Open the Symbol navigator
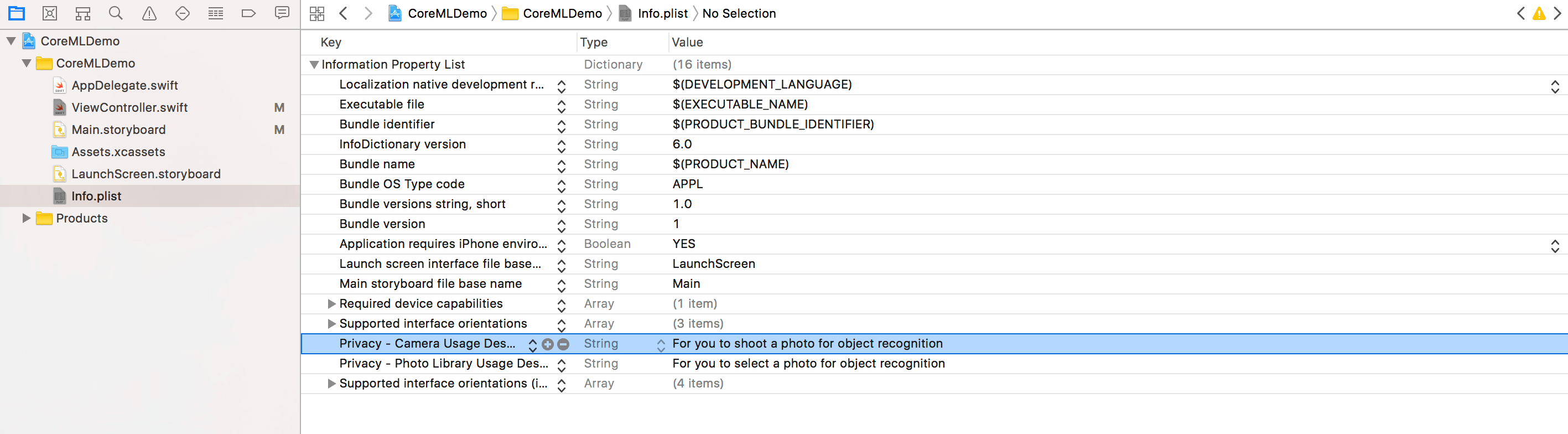 83,13
